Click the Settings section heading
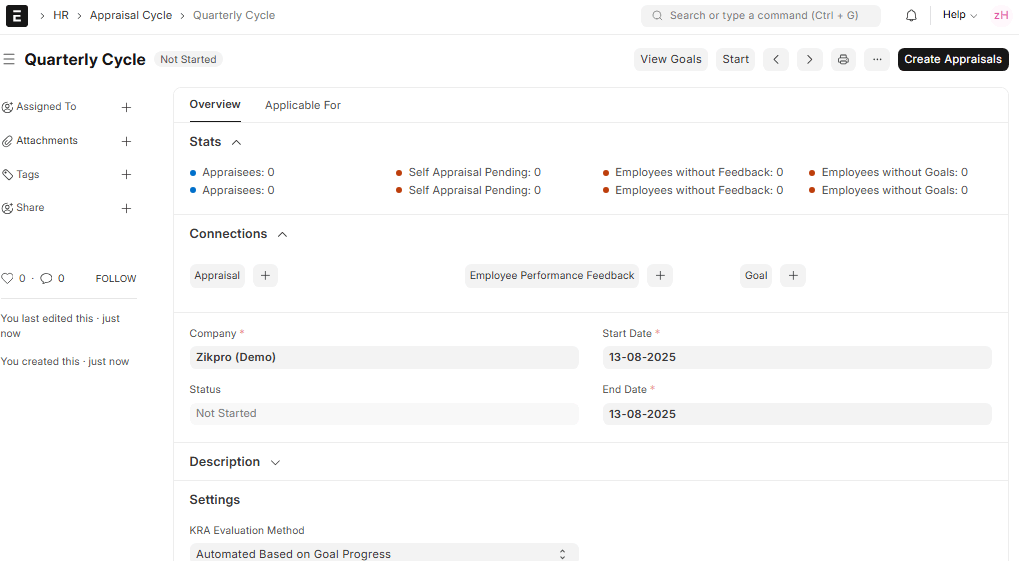 (x=214, y=500)
